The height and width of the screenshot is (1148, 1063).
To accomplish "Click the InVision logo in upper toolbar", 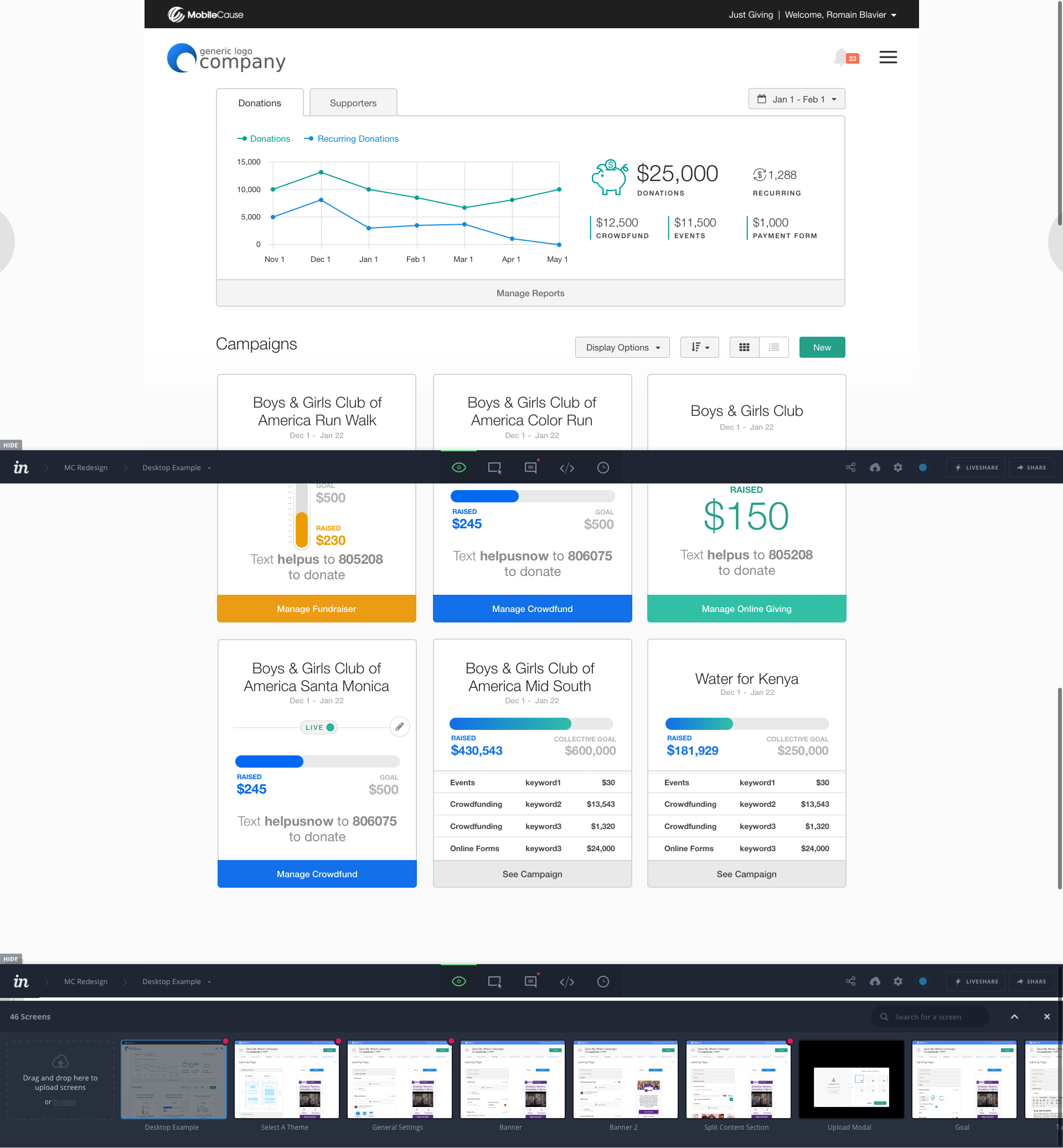I will pos(20,467).
